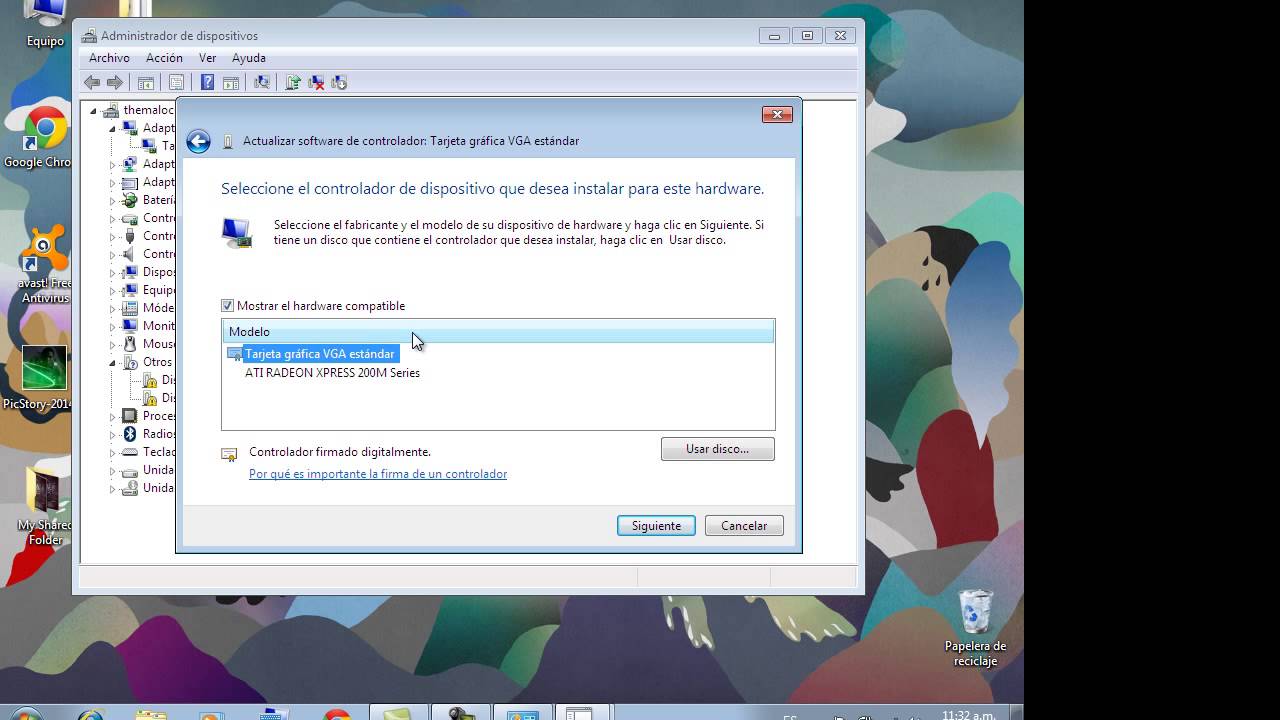Open the Archivo menu
Screen dimensions: 1280x720
[109, 58]
